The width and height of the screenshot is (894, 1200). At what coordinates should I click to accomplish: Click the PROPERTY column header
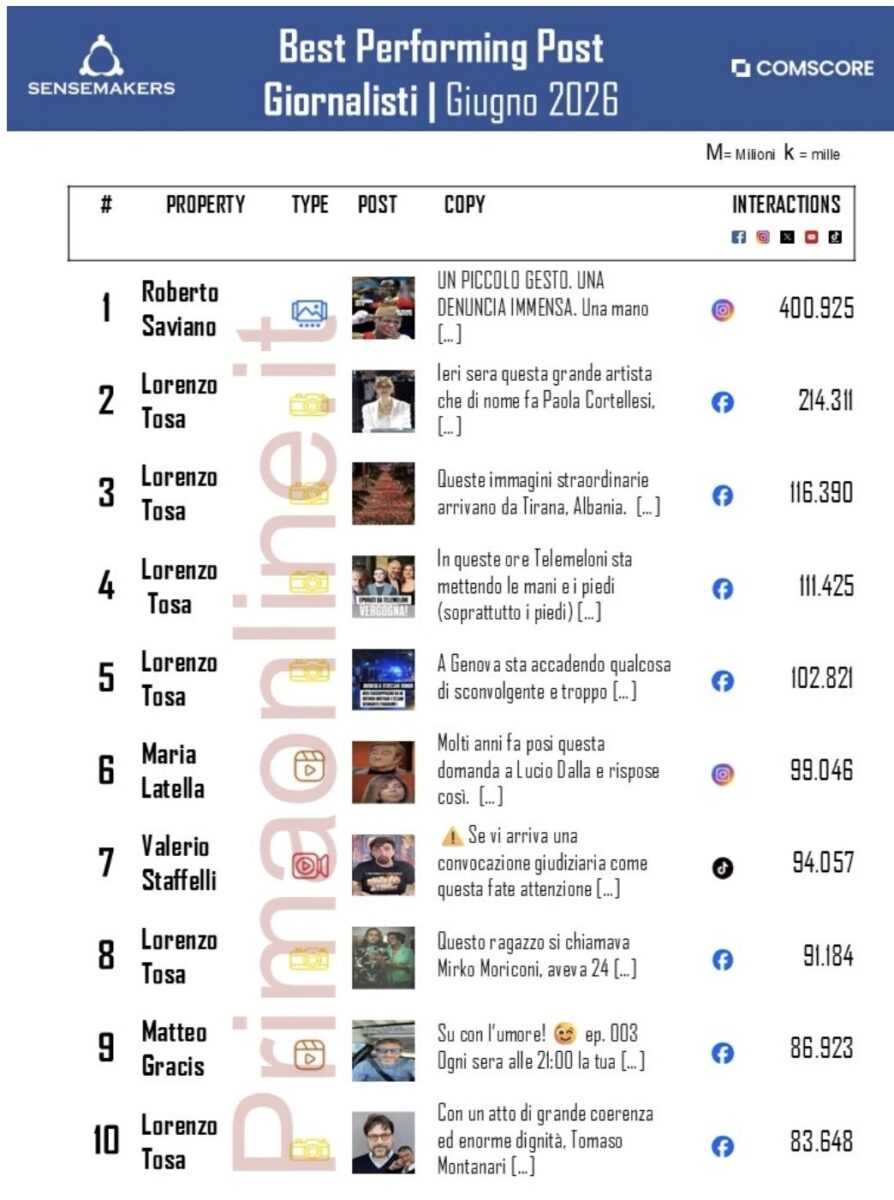[206, 205]
